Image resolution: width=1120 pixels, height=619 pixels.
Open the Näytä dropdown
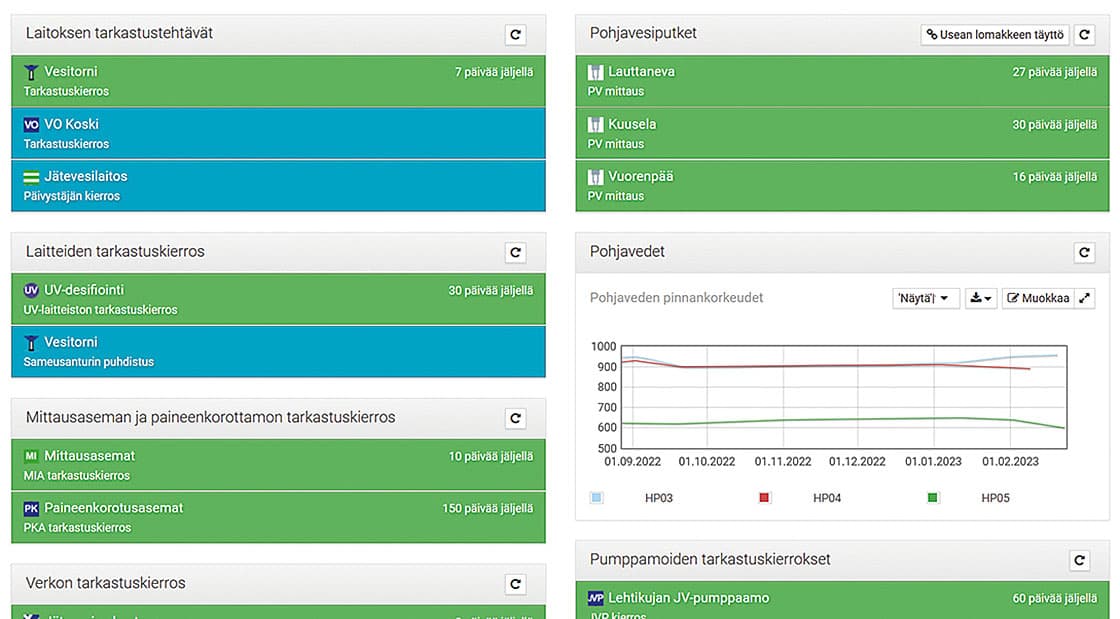[x=925, y=298]
